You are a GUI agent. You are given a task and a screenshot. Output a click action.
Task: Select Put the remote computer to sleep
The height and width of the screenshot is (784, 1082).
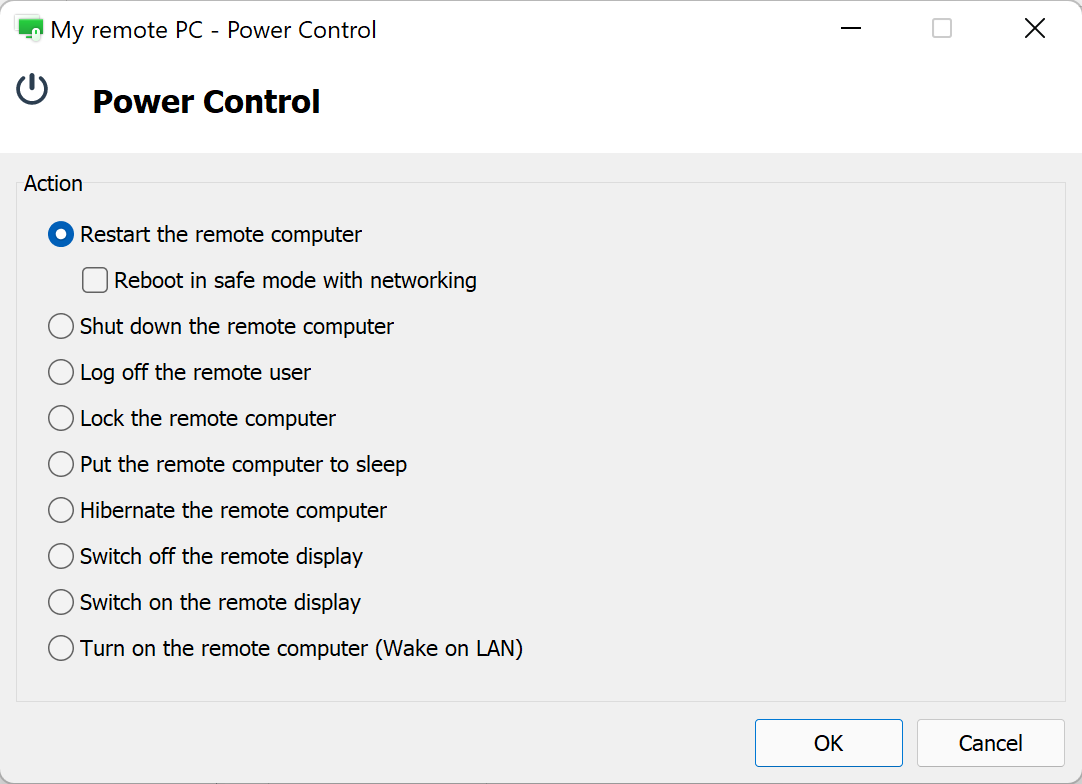[61, 465]
